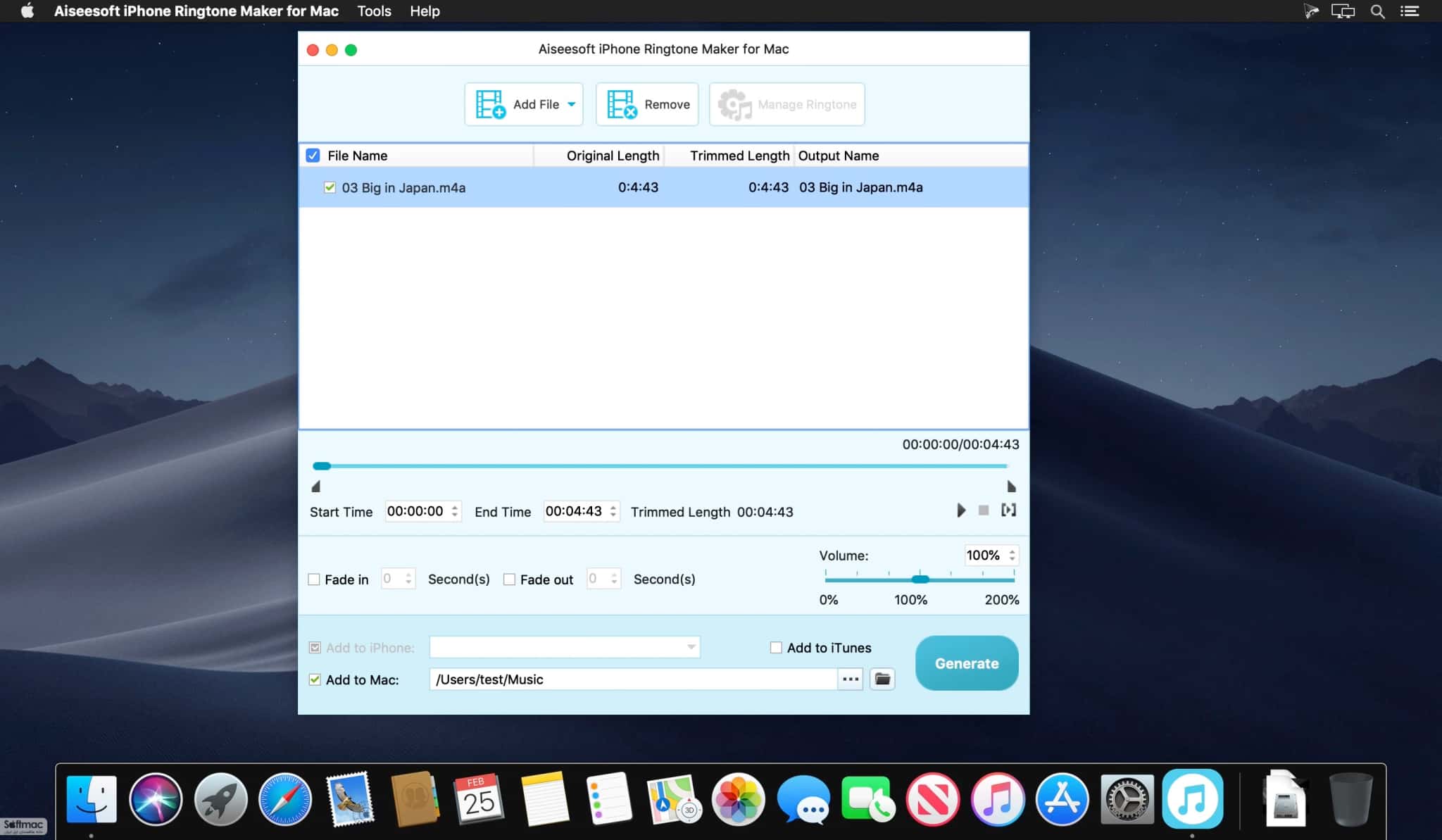Open Manage Ringtone

click(x=786, y=104)
